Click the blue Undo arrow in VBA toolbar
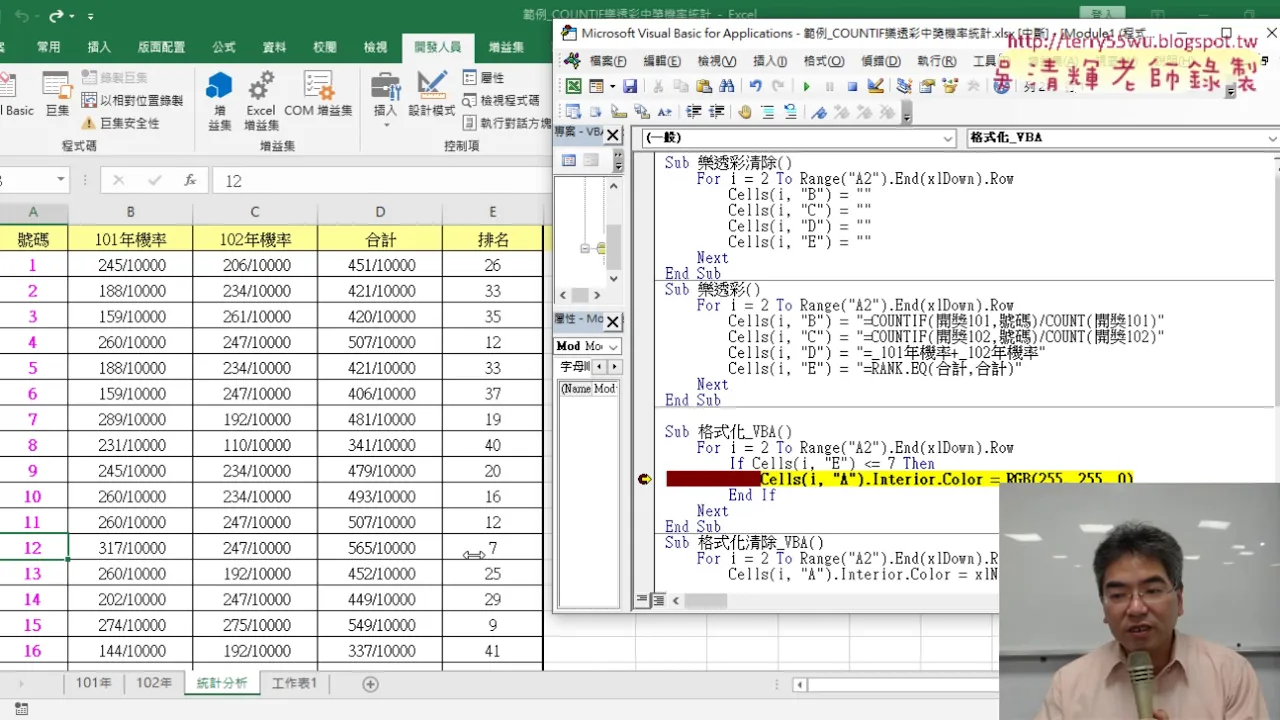The image size is (1280, 720). (755, 86)
